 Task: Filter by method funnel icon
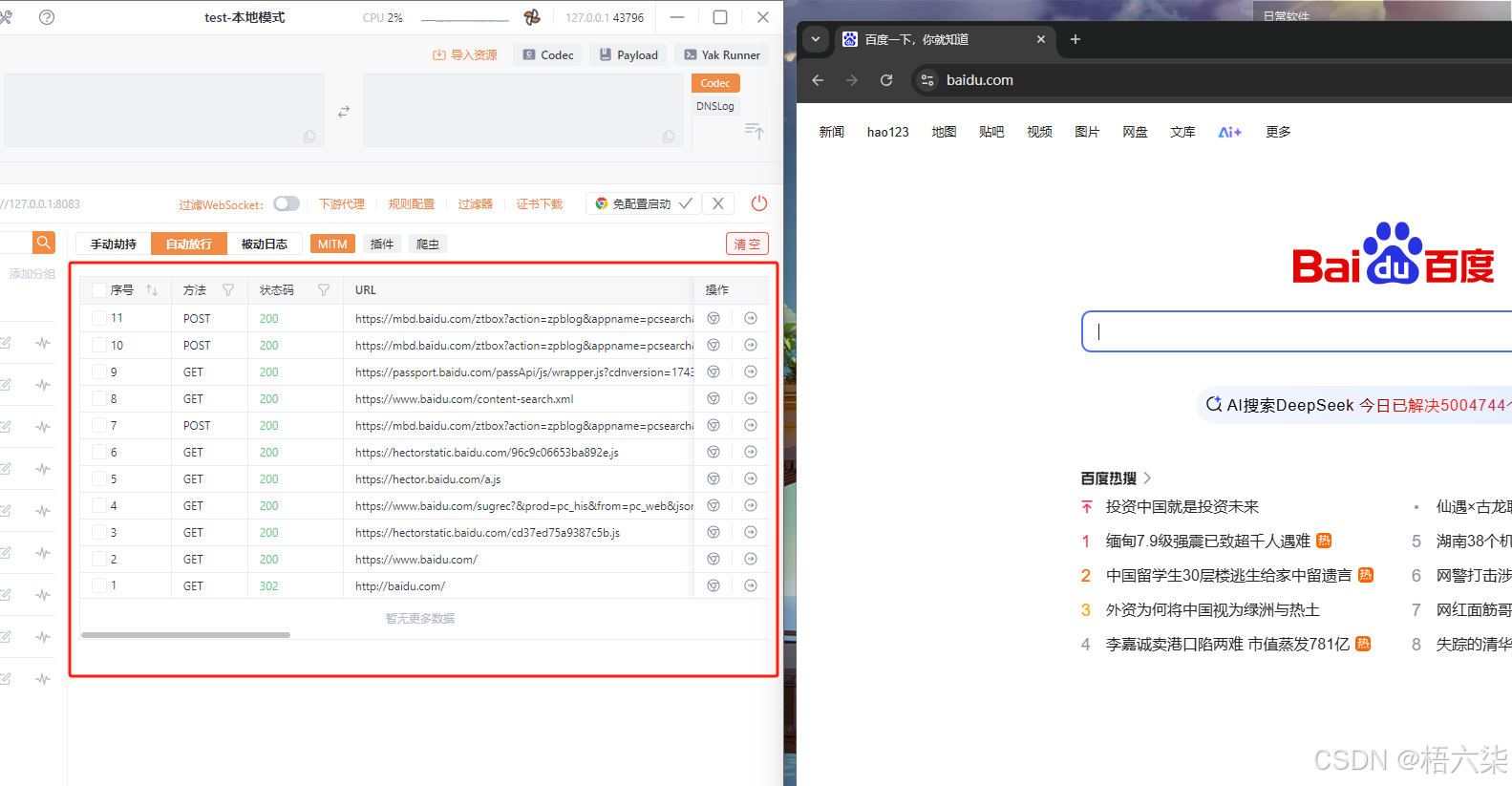pos(228,290)
